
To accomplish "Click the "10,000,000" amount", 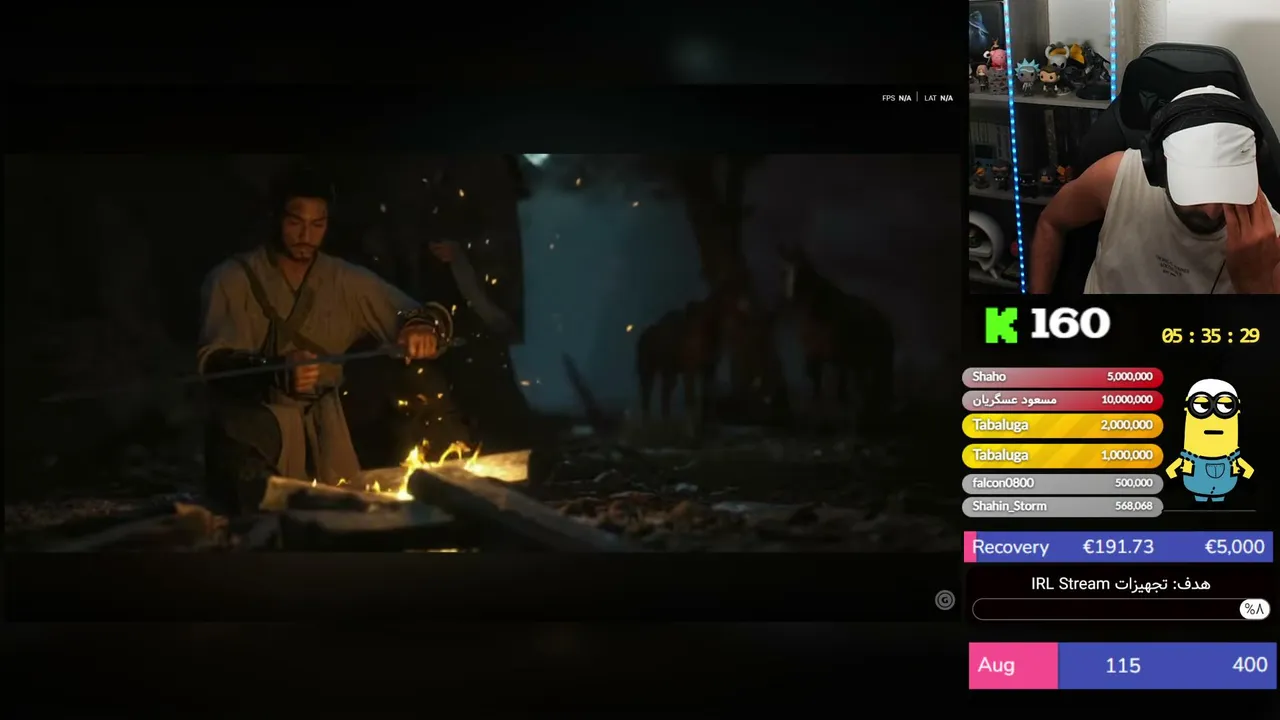I will coord(1127,400).
